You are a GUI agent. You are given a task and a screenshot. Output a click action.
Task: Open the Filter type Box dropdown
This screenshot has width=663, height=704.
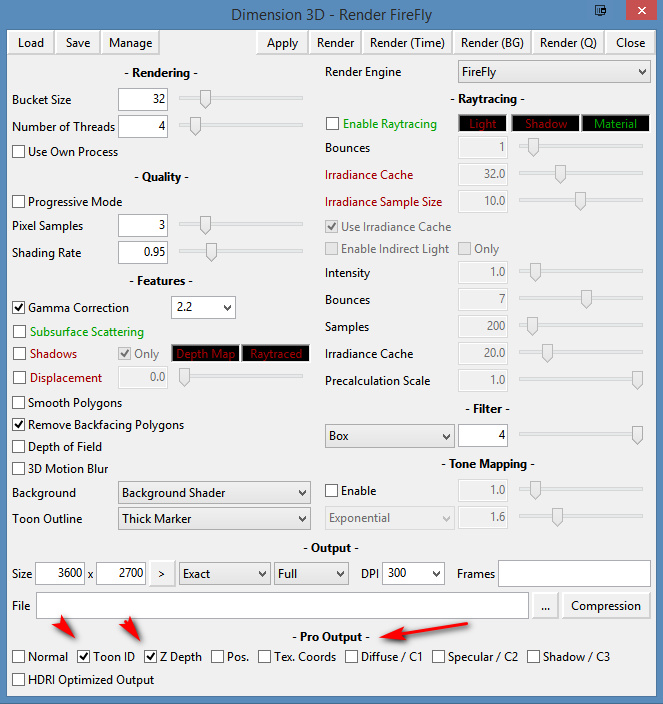[x=390, y=436]
